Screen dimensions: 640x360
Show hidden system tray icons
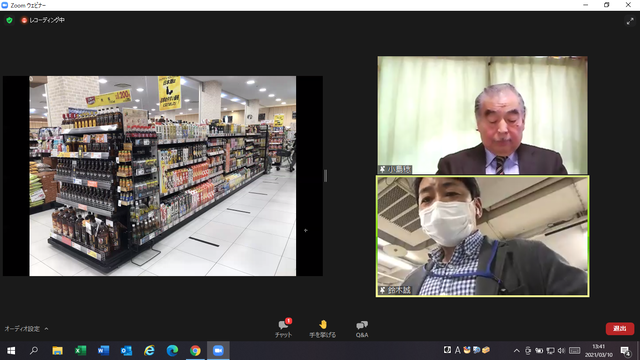tap(516, 351)
